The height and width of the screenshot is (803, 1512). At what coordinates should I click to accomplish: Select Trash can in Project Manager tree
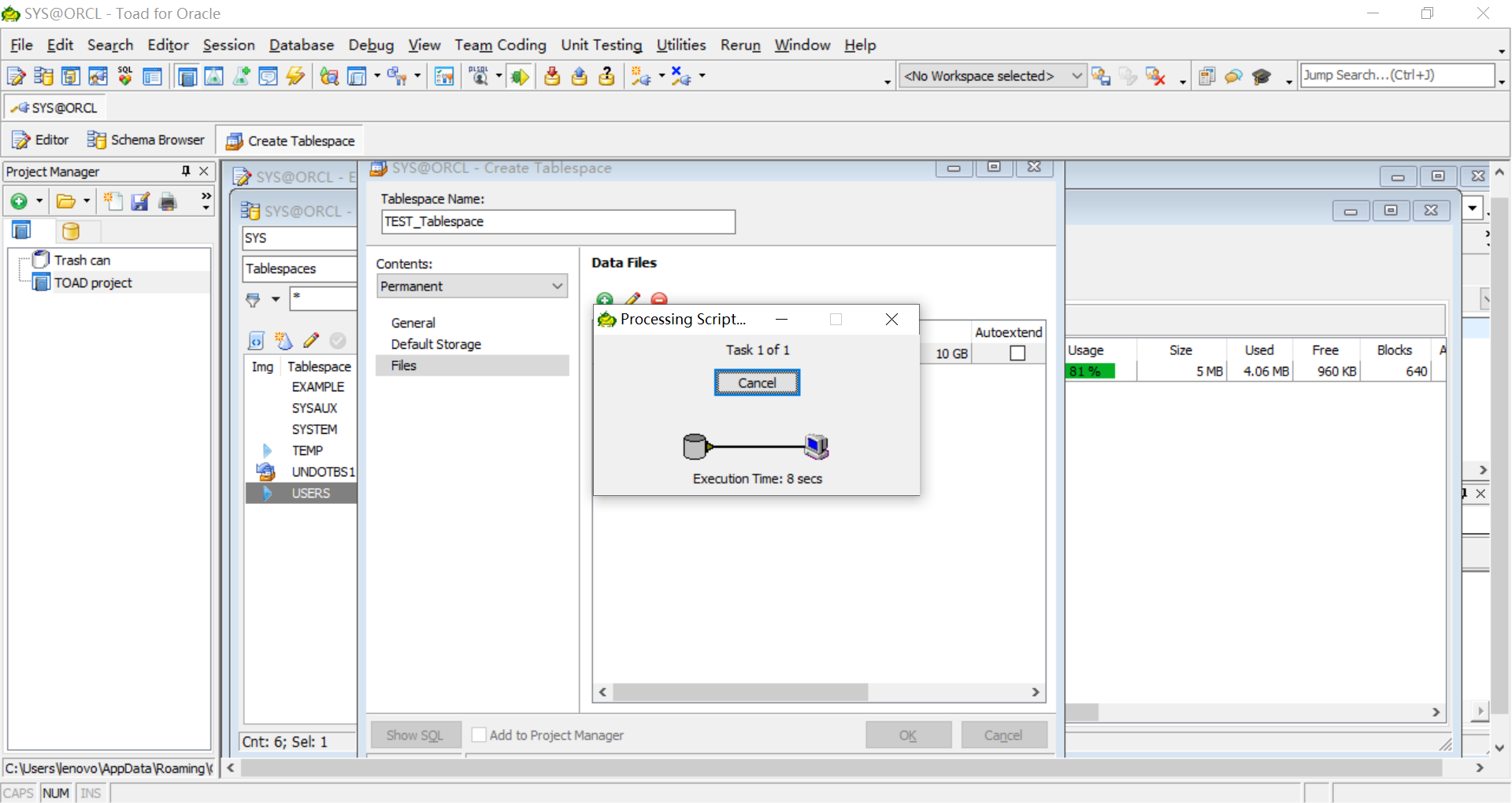coord(82,260)
